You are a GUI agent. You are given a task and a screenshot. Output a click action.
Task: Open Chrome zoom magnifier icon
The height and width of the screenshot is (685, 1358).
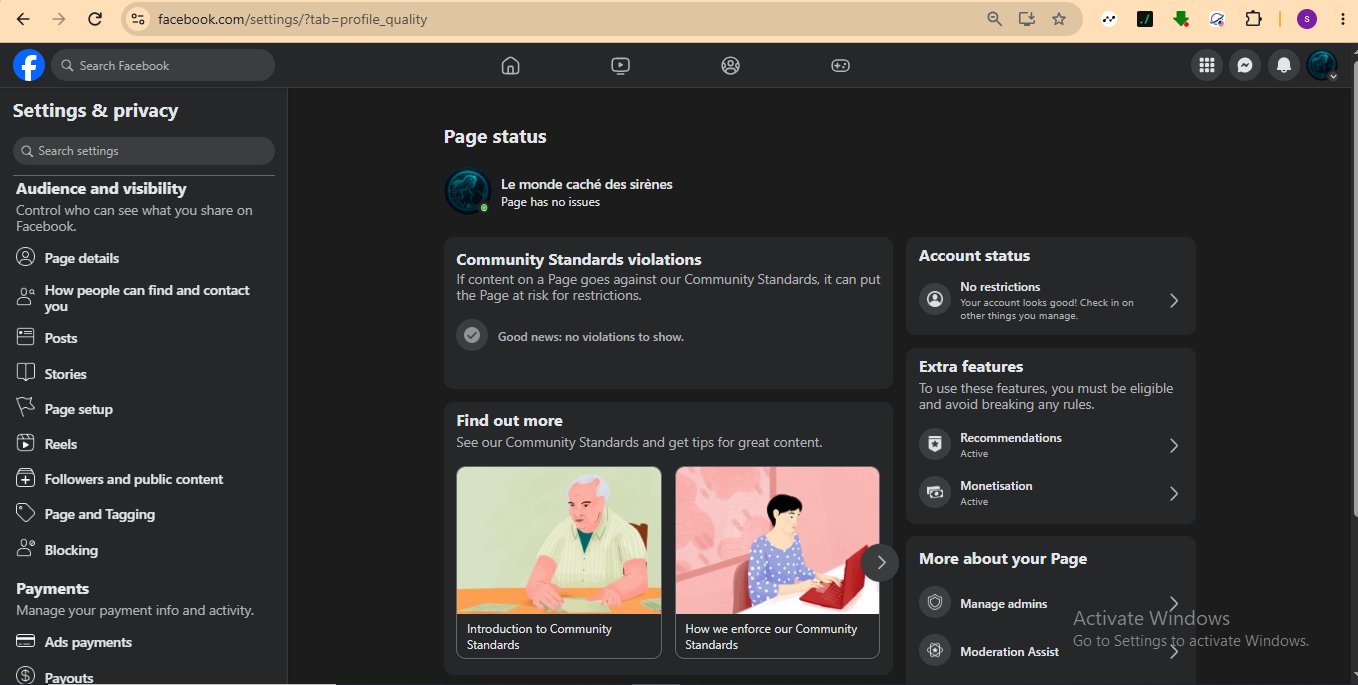click(994, 19)
